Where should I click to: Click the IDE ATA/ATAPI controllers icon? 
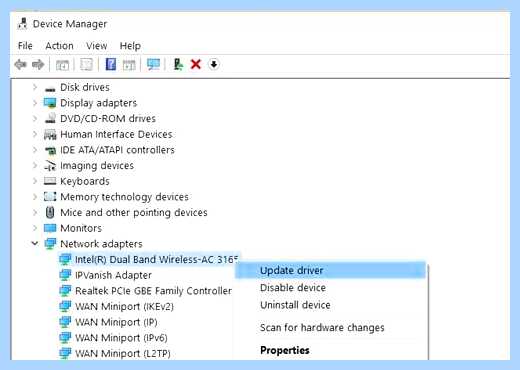pos(50,150)
